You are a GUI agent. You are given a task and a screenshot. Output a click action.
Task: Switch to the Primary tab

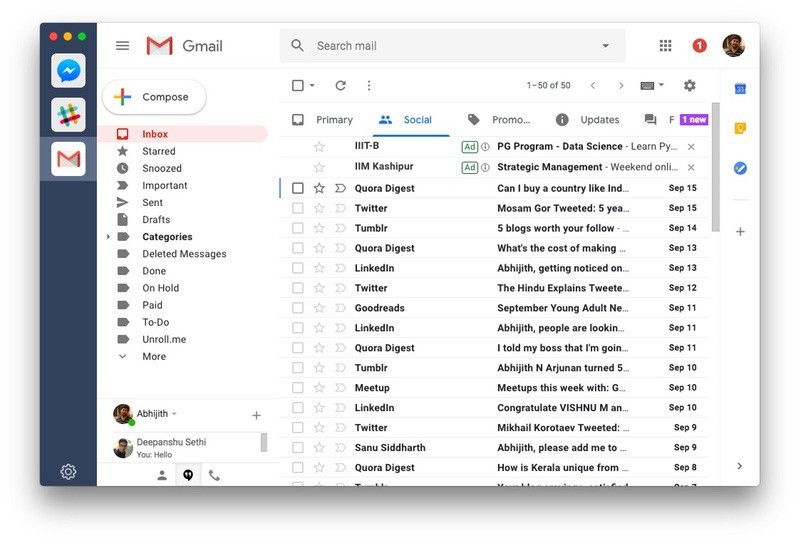point(323,120)
